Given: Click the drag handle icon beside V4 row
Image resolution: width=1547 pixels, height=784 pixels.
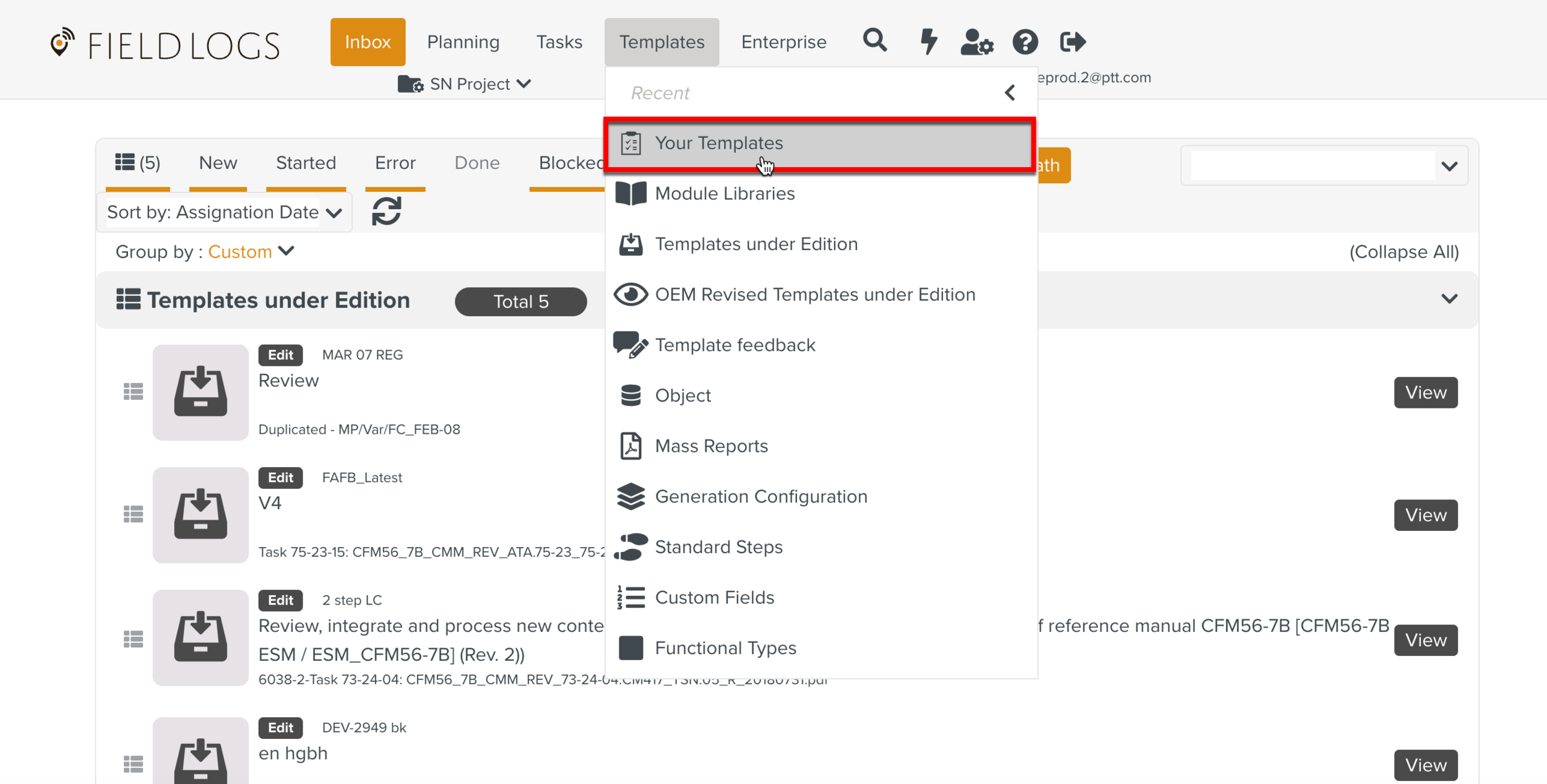Looking at the screenshot, I should pyautogui.click(x=133, y=514).
